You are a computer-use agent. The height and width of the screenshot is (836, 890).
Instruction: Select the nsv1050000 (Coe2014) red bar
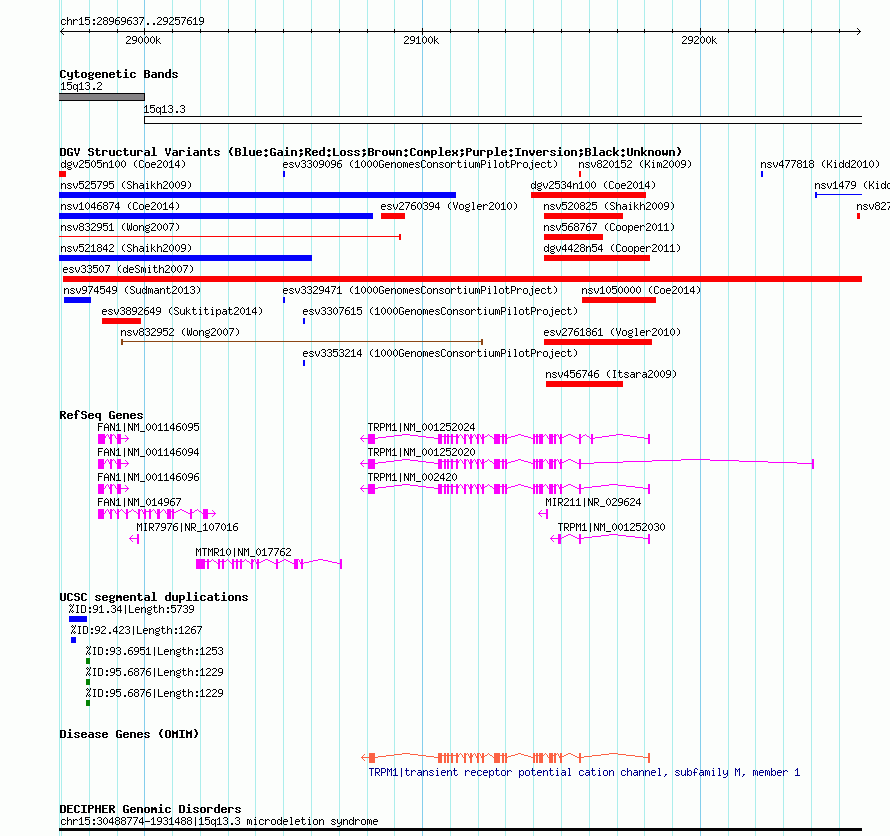pyautogui.click(x=619, y=300)
